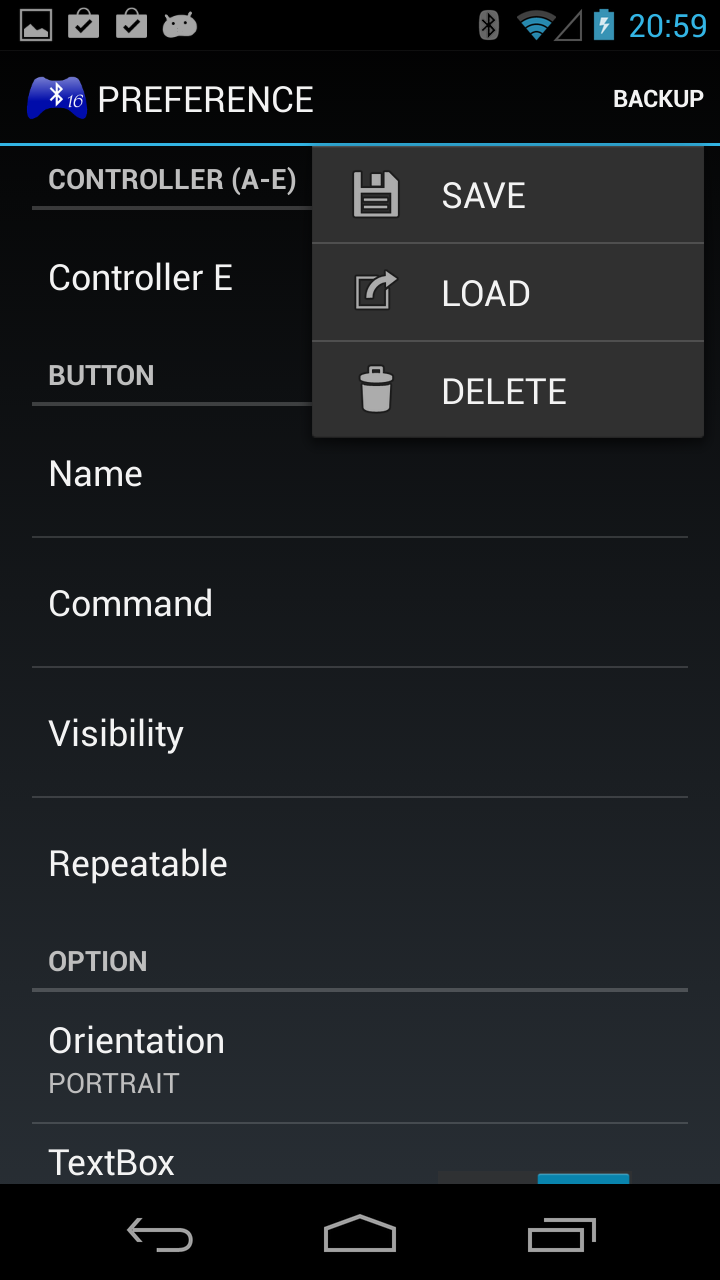The width and height of the screenshot is (720, 1280).
Task: Tap the floppy disk Save icon
Action: [x=376, y=195]
